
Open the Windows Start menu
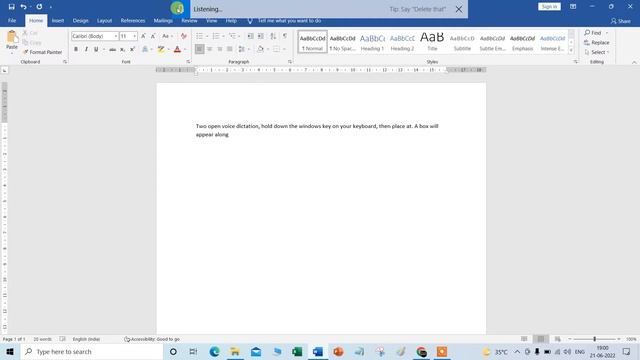[x=10, y=351]
